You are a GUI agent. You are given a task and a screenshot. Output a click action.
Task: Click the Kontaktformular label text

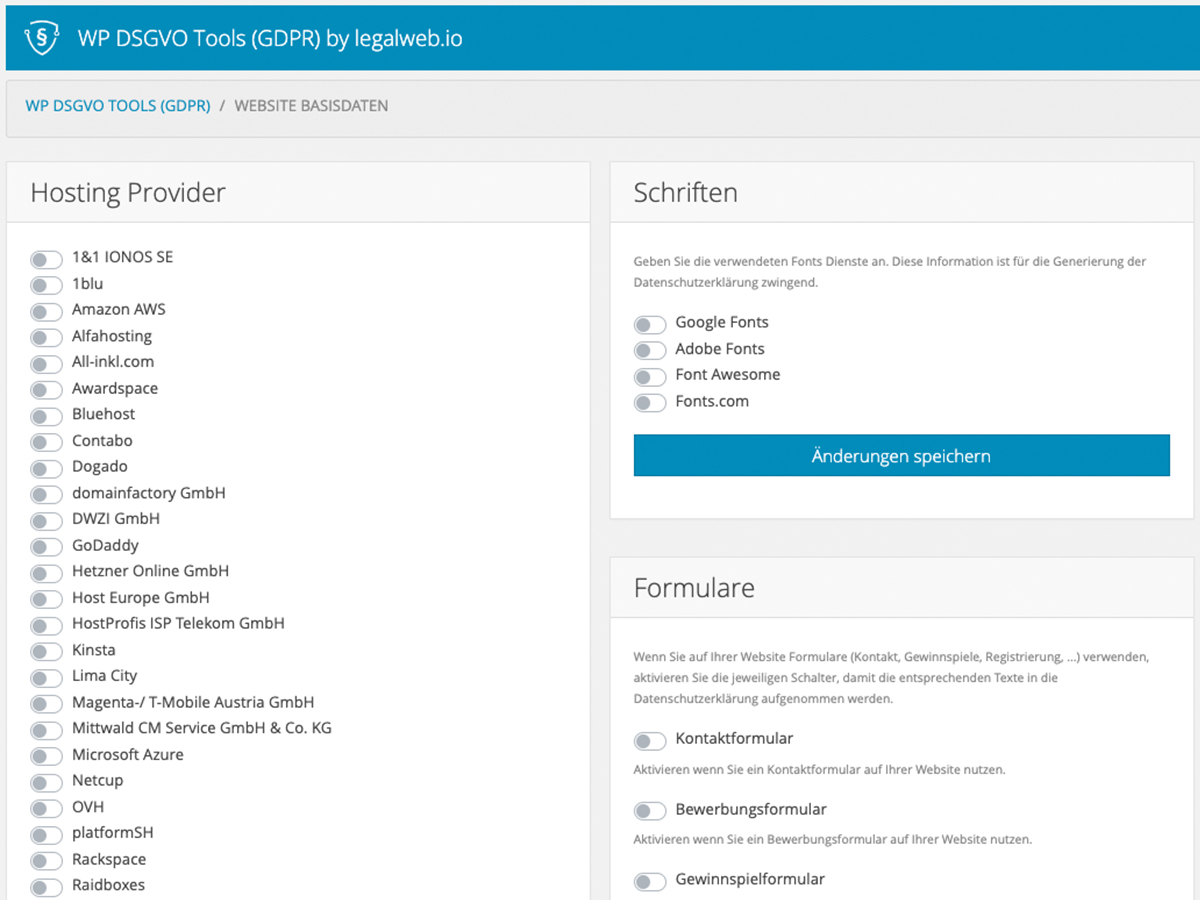point(734,738)
